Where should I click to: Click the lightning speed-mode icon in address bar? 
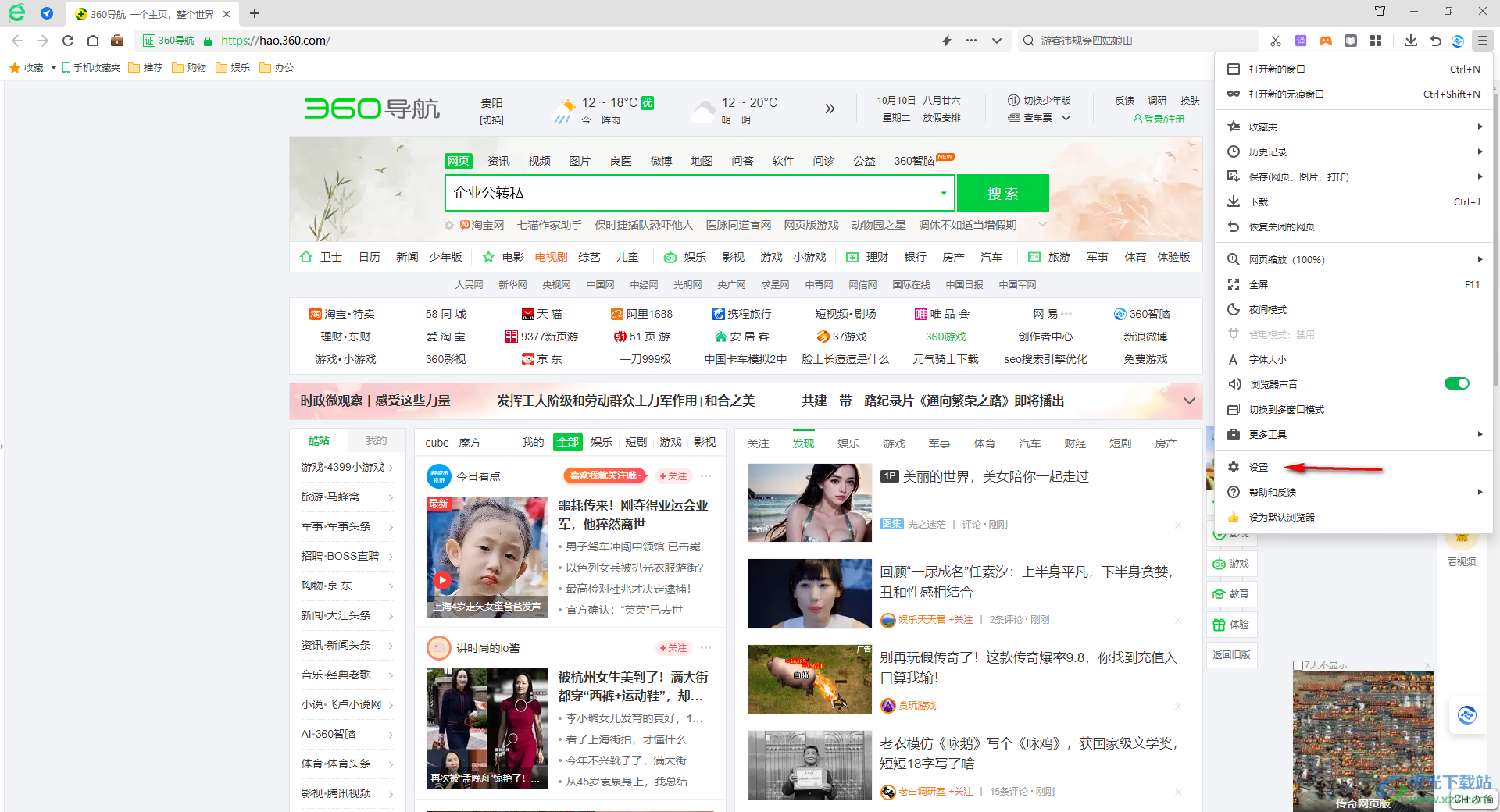coord(947,41)
